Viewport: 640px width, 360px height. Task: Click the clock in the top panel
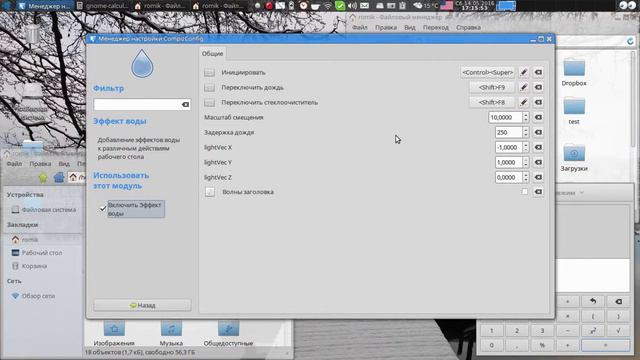(x=474, y=6)
